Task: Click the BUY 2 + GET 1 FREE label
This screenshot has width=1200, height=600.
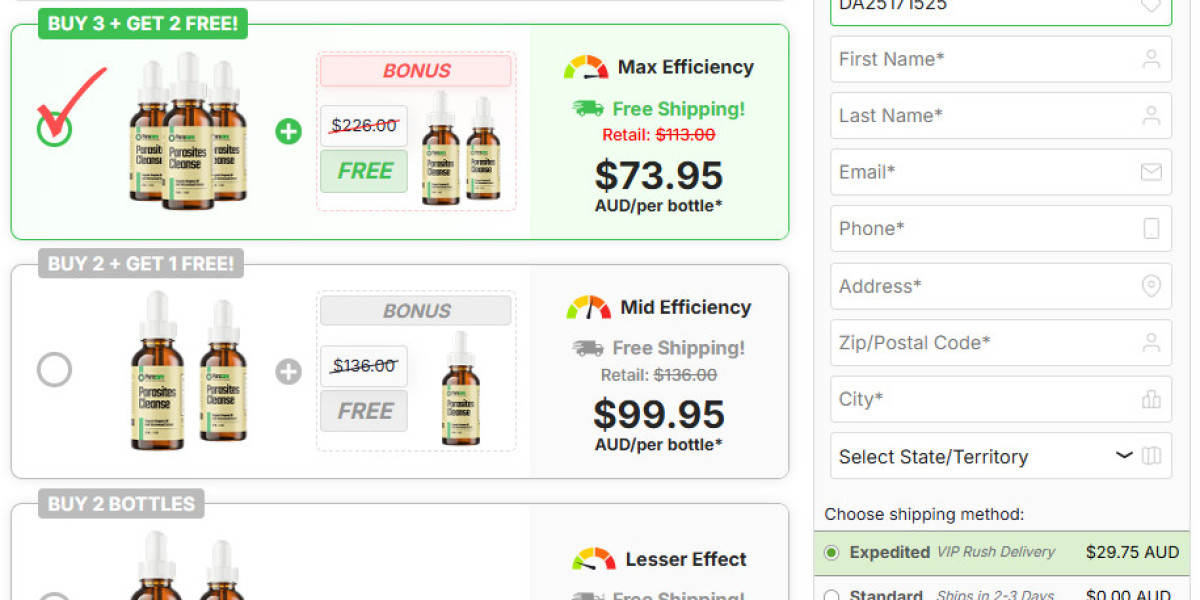Action: pyautogui.click(x=141, y=264)
